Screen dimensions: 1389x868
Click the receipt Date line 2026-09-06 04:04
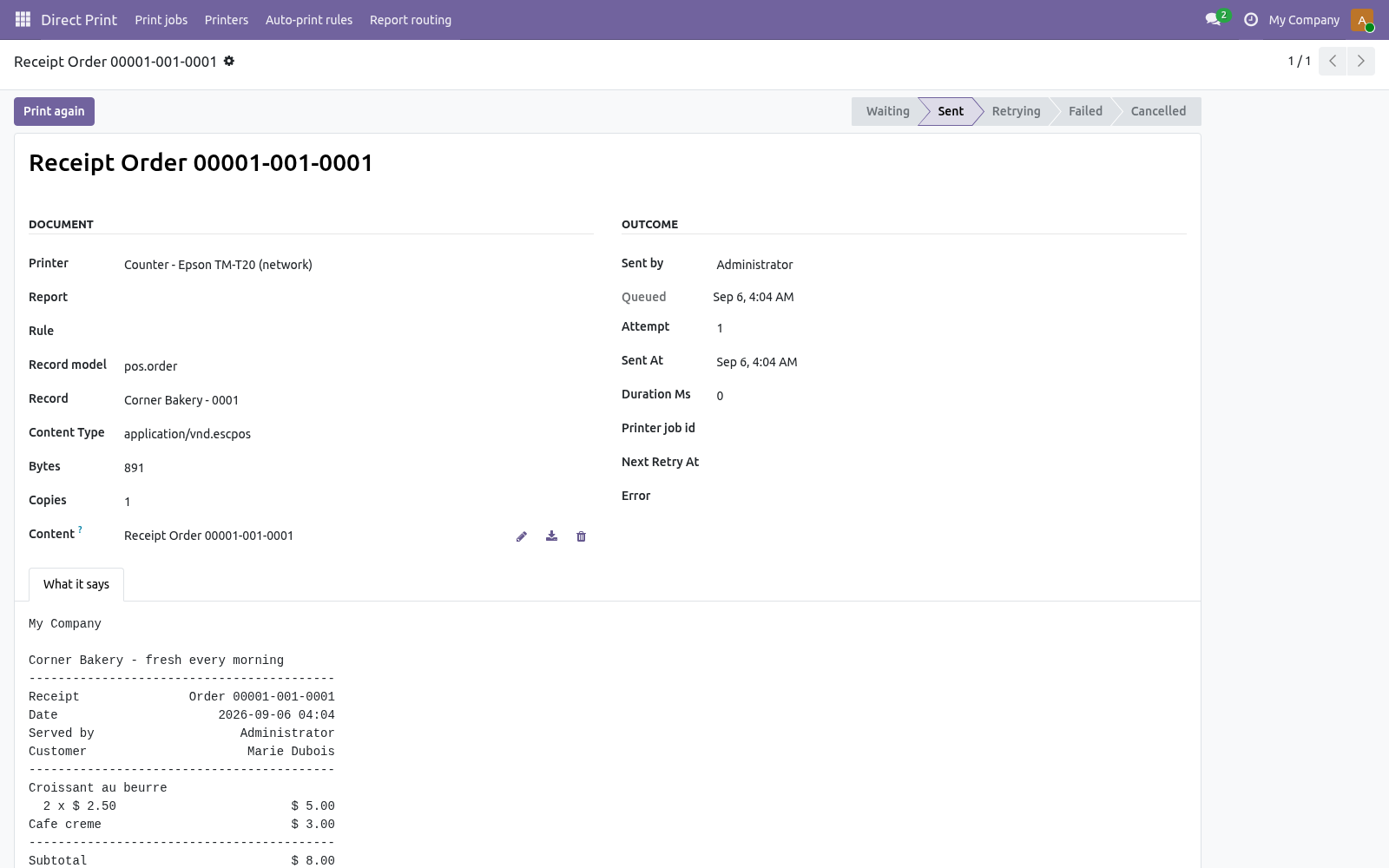point(181,715)
